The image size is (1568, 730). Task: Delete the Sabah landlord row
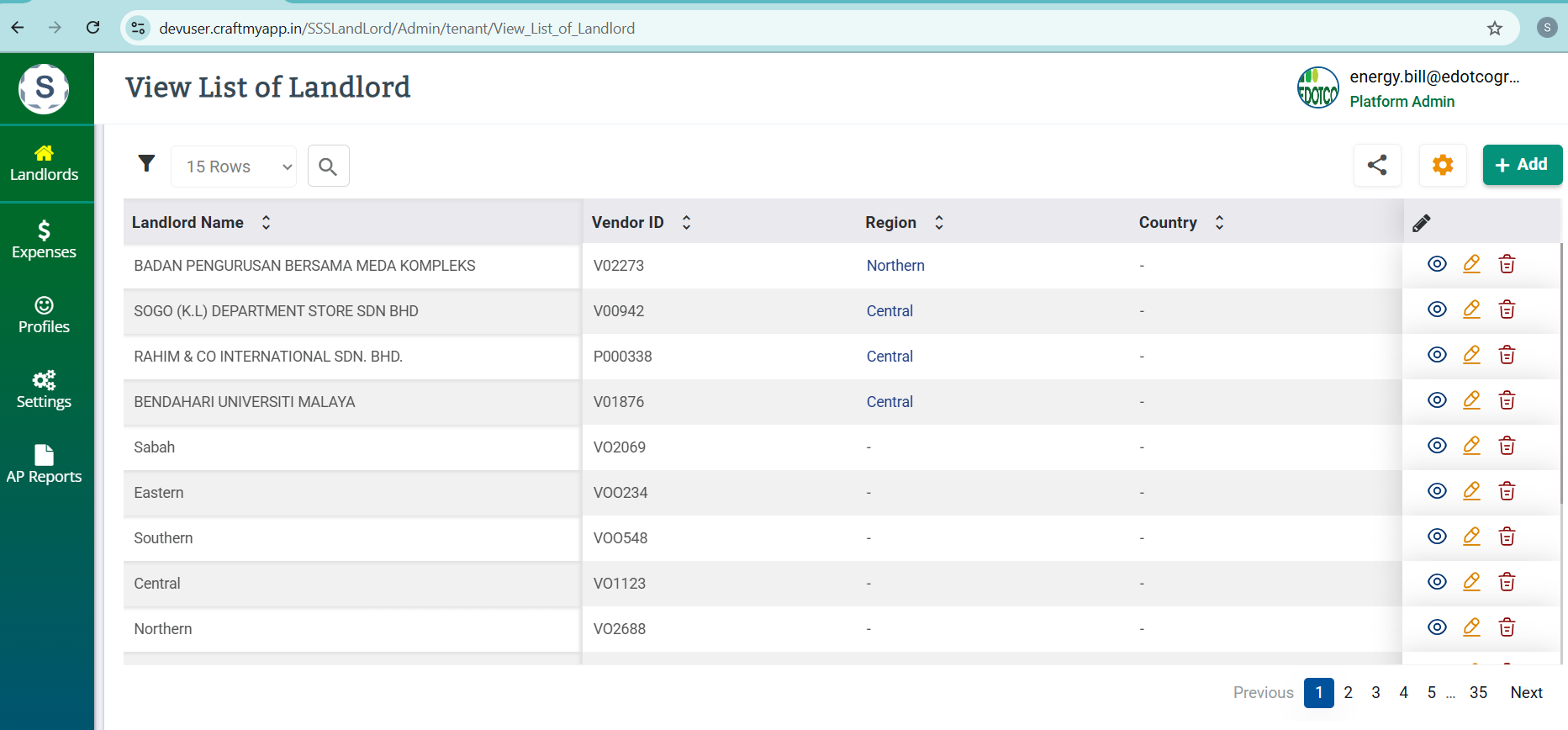[x=1507, y=446]
